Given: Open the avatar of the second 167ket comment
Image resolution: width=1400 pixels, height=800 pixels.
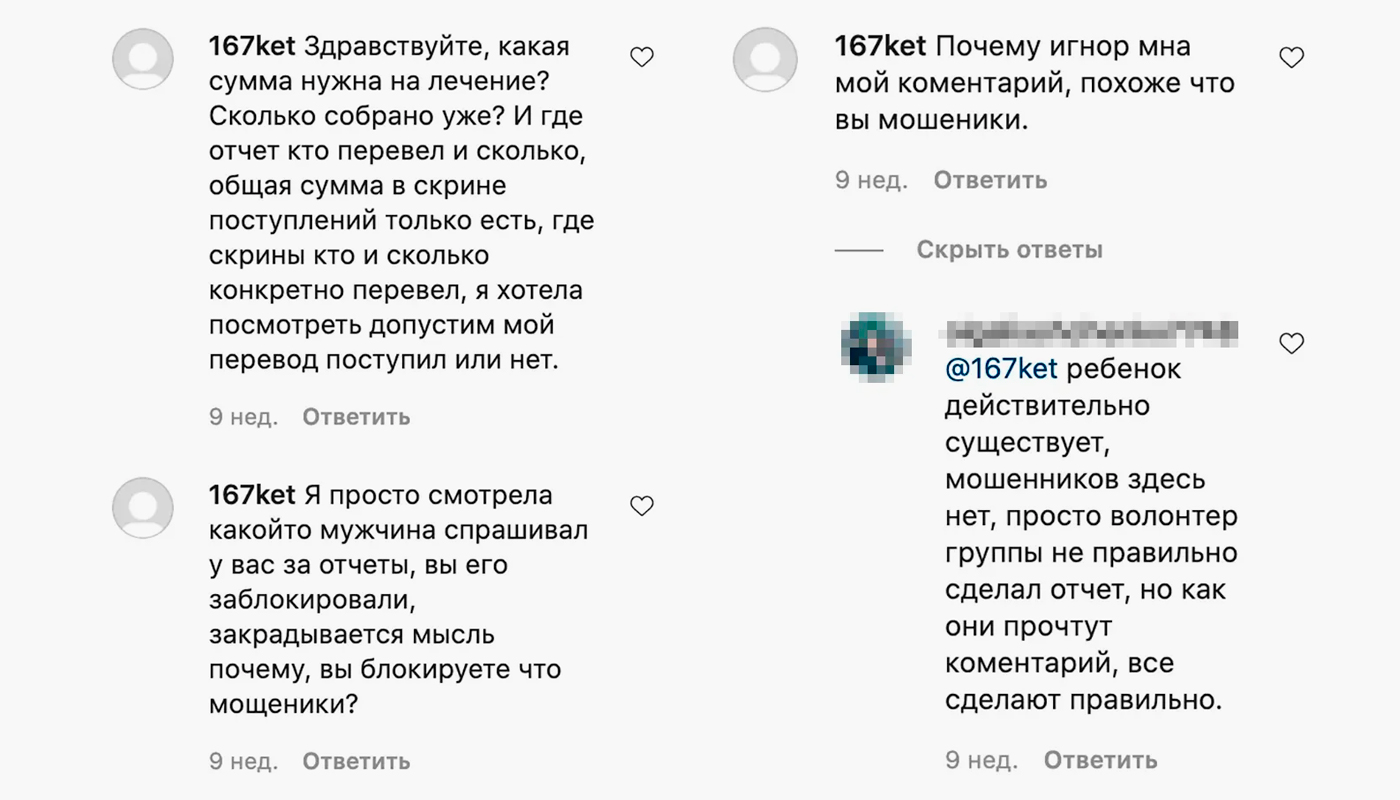Looking at the screenshot, I should tap(143, 507).
